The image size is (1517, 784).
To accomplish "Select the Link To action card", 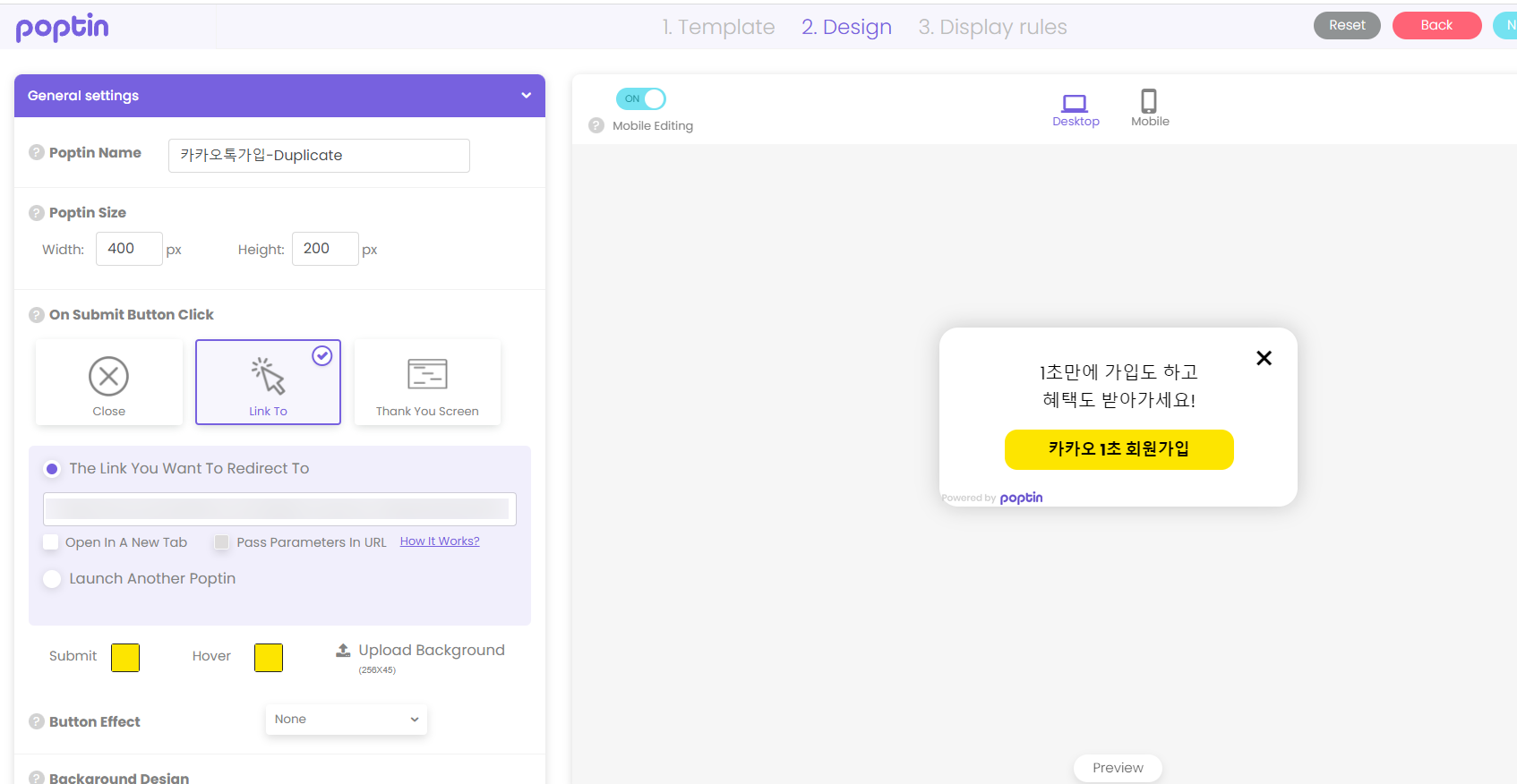I will [269, 382].
